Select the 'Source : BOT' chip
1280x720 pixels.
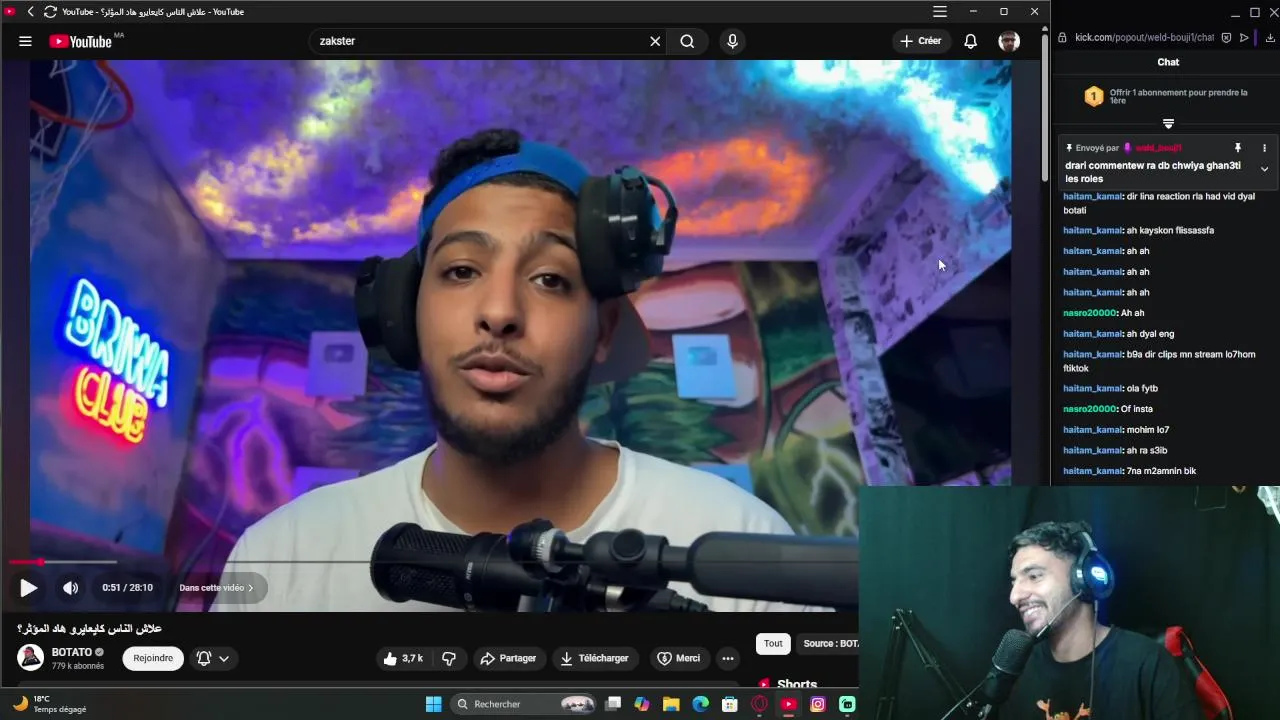click(x=828, y=644)
